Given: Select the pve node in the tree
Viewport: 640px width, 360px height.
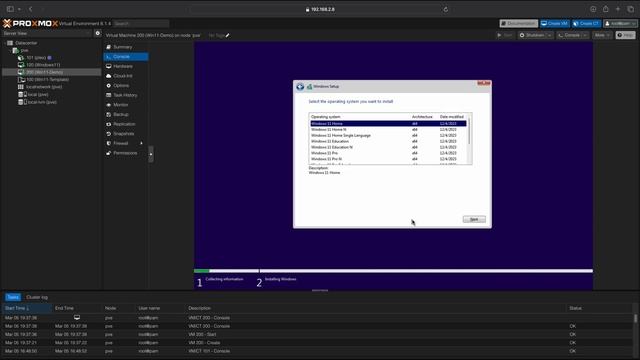Looking at the screenshot, I should [x=24, y=50].
